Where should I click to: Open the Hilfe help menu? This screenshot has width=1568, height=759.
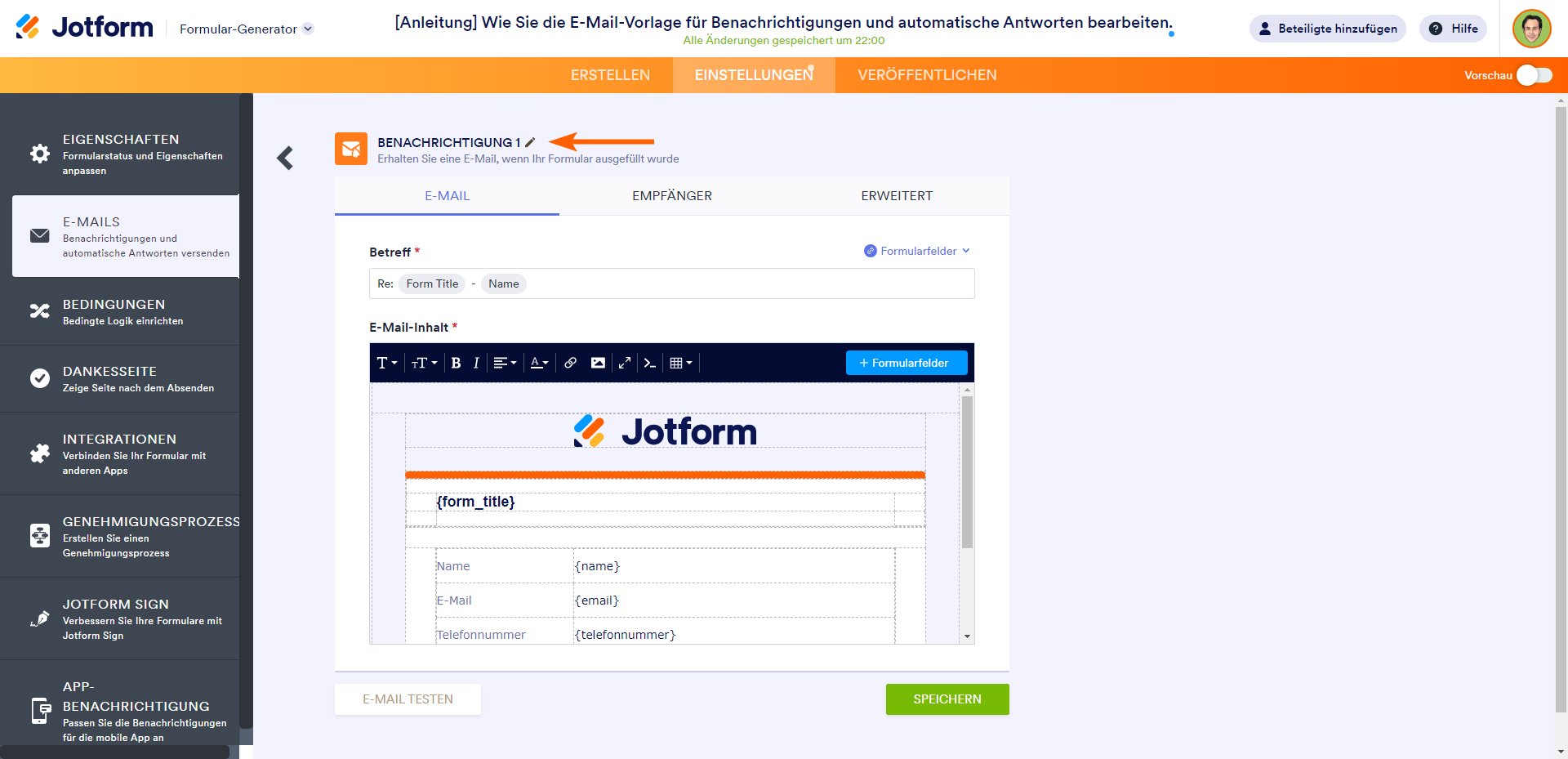(x=1454, y=29)
